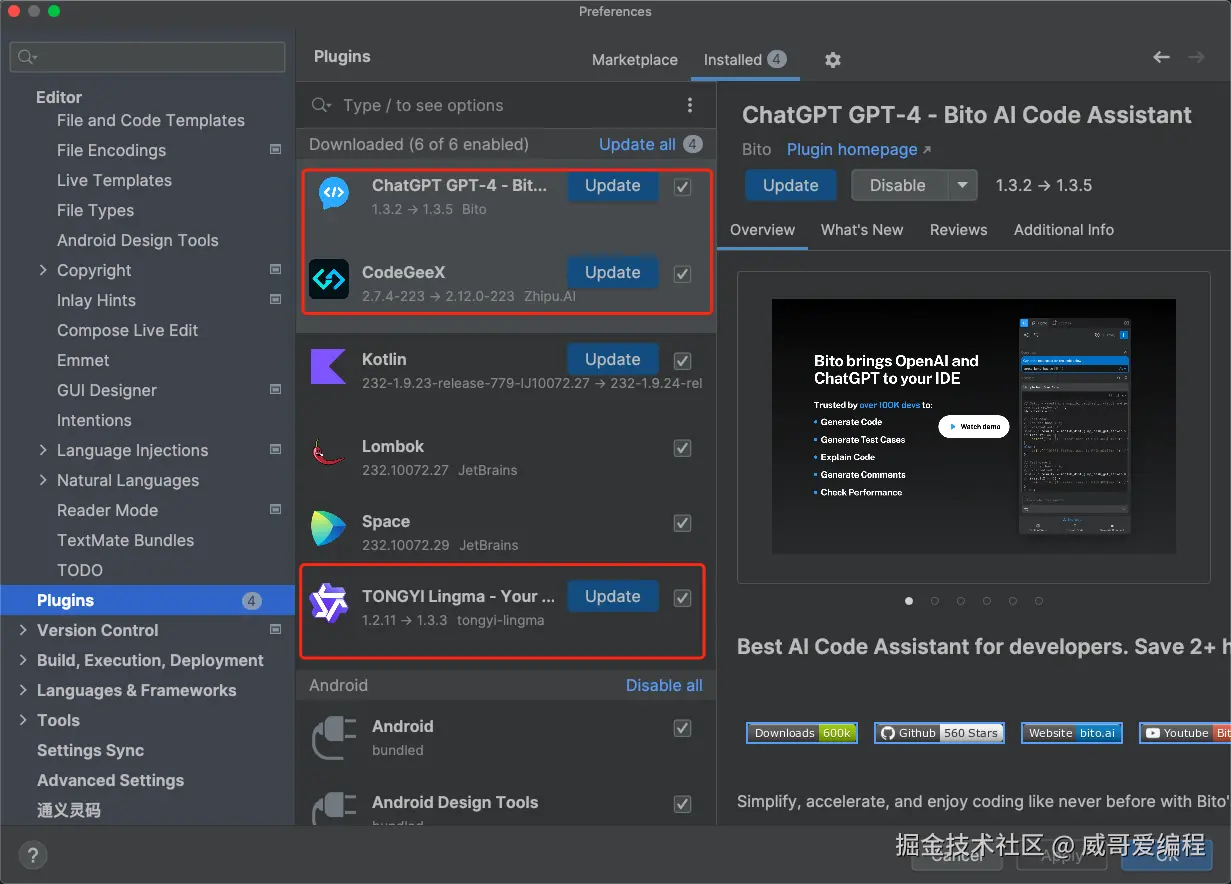Image resolution: width=1231 pixels, height=884 pixels.
Task: Expand the Tools section
Action: 23,720
